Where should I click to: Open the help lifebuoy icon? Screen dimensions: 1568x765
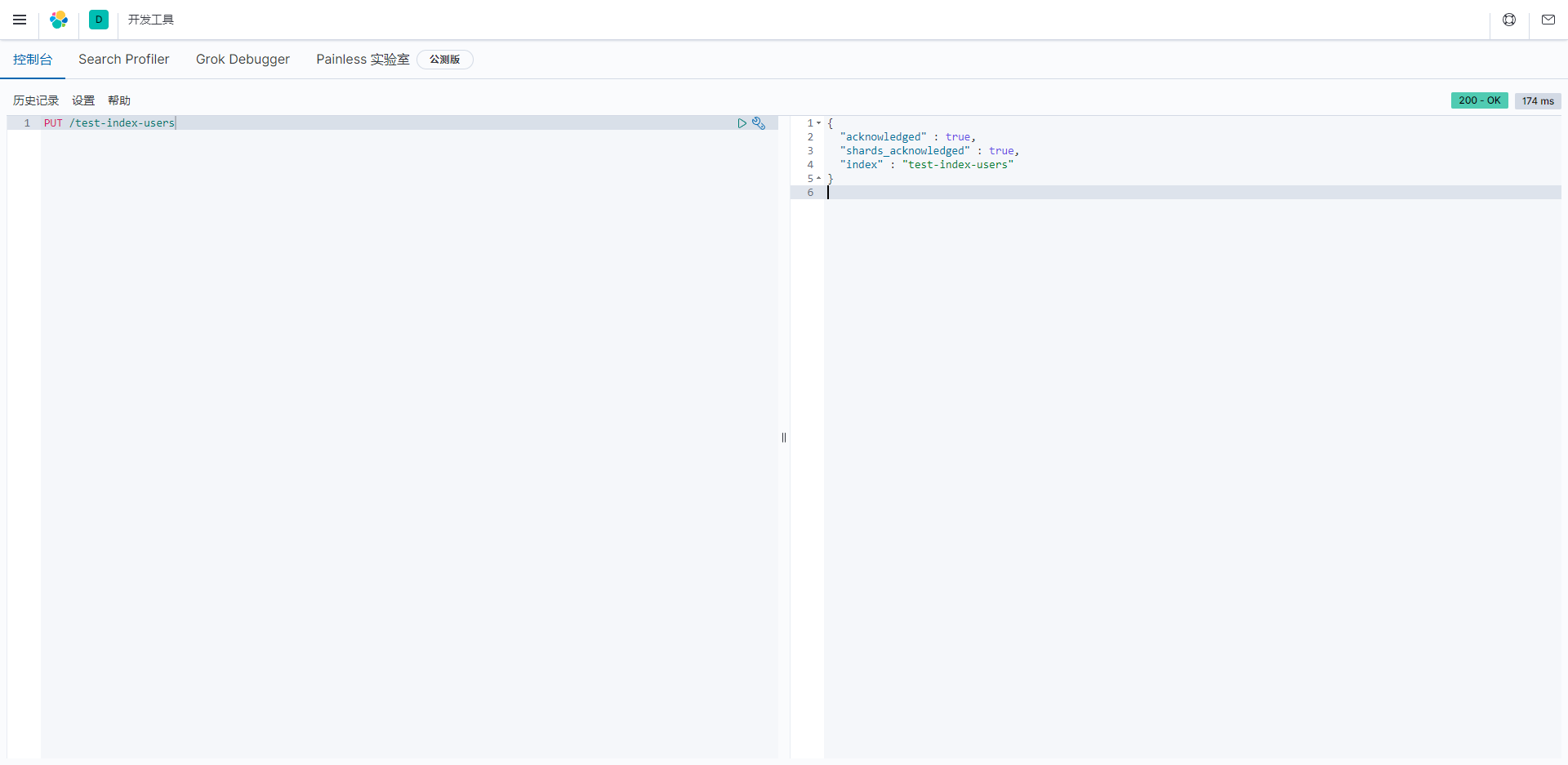pos(1509,20)
